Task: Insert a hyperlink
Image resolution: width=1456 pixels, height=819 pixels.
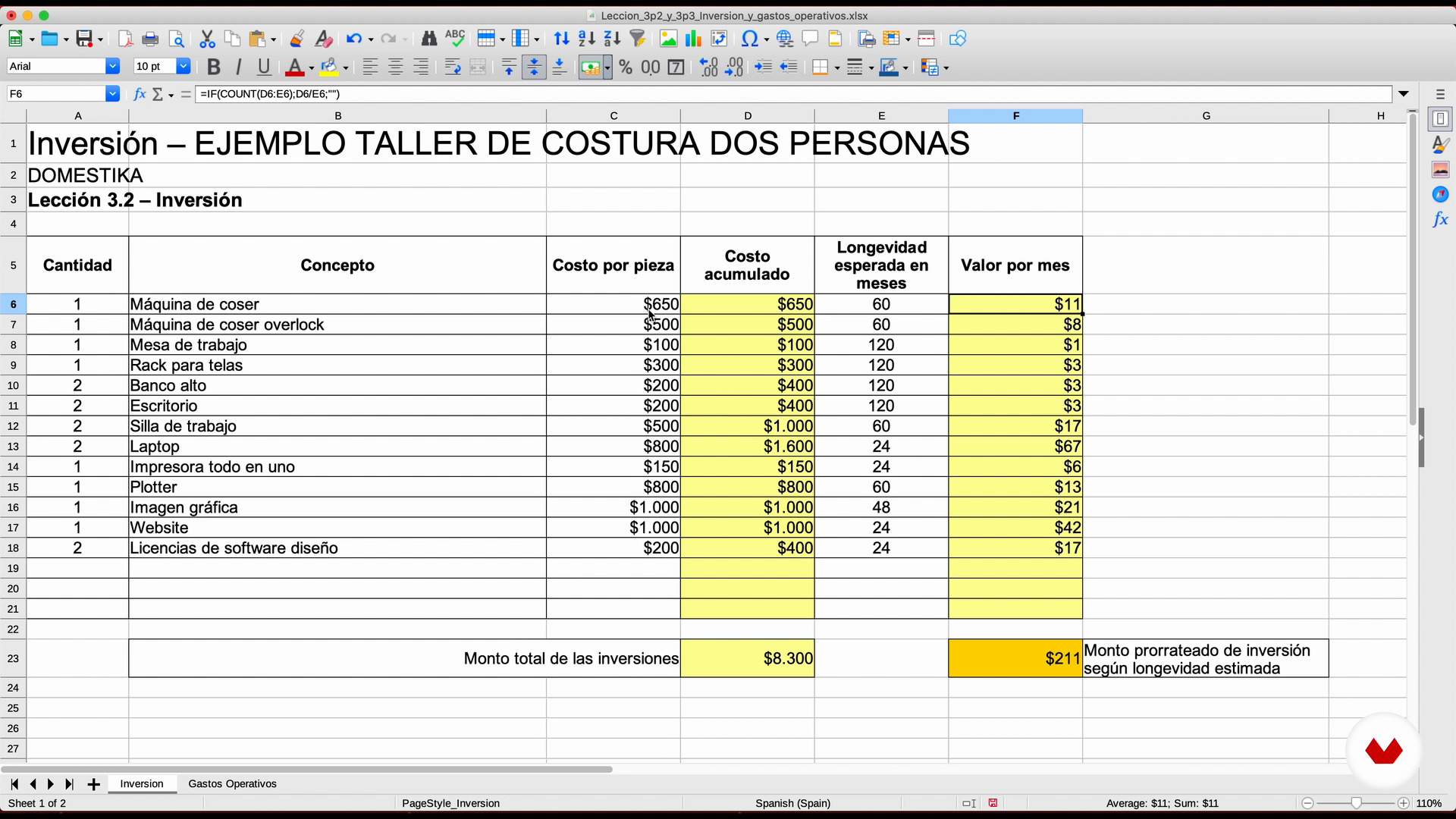Action: [x=785, y=39]
